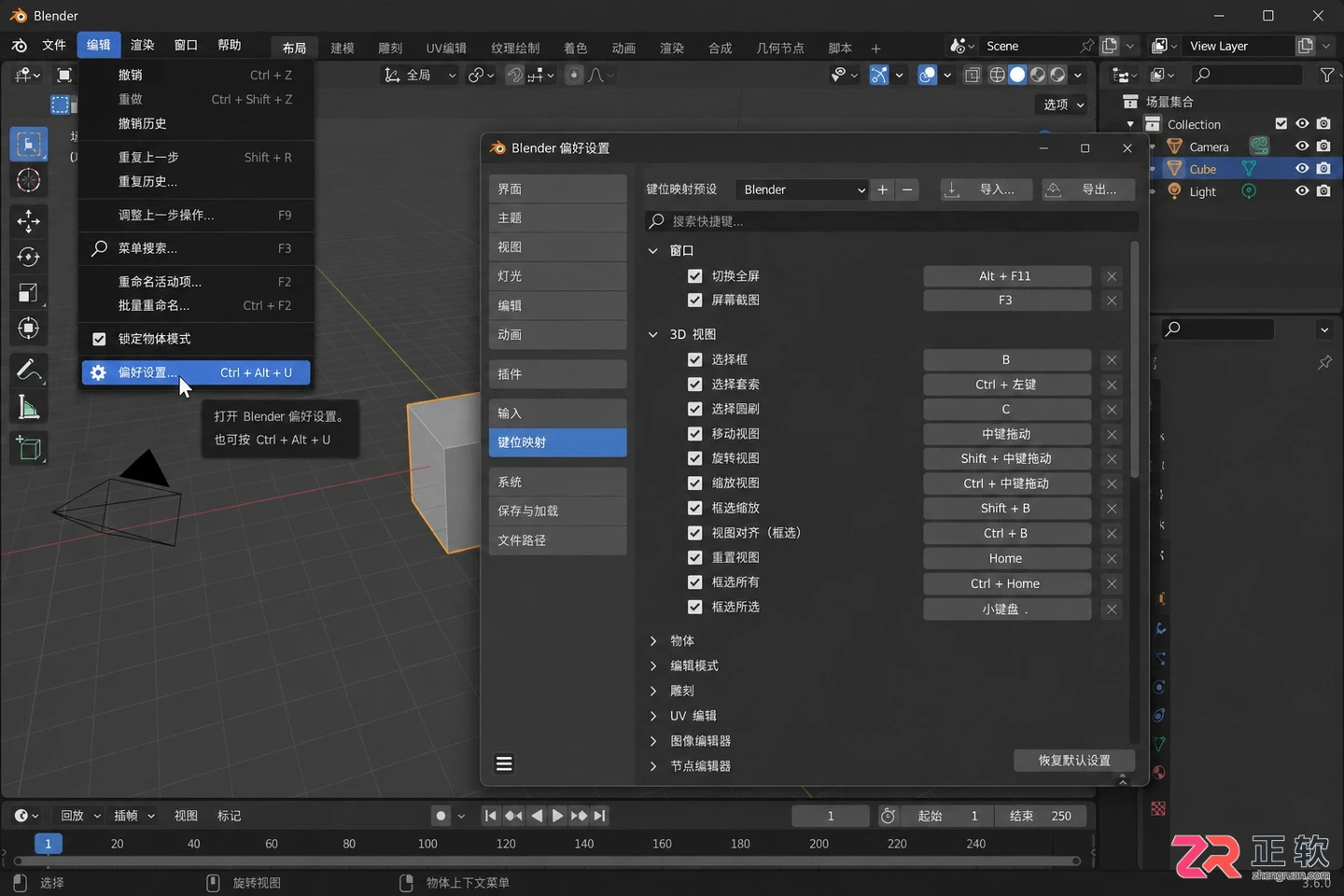Uncheck the 重置视图 keymap checkbox
This screenshot has height=896, width=1344.
[694, 557]
